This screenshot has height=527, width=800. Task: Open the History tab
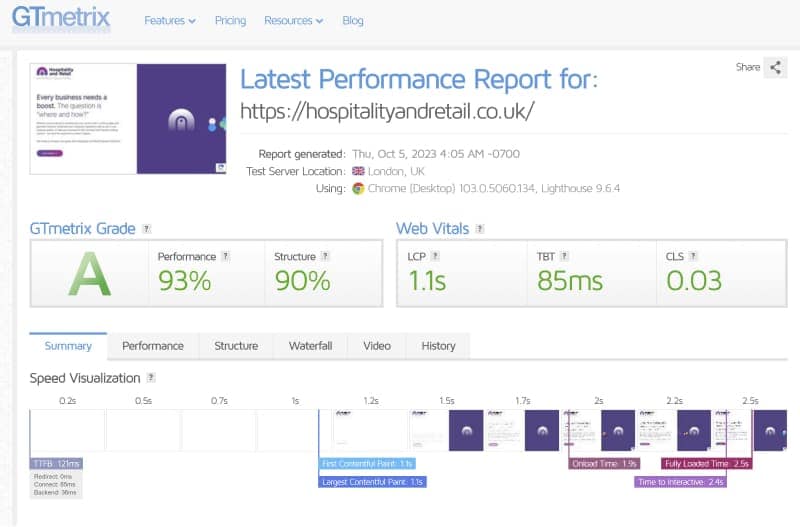click(x=438, y=346)
